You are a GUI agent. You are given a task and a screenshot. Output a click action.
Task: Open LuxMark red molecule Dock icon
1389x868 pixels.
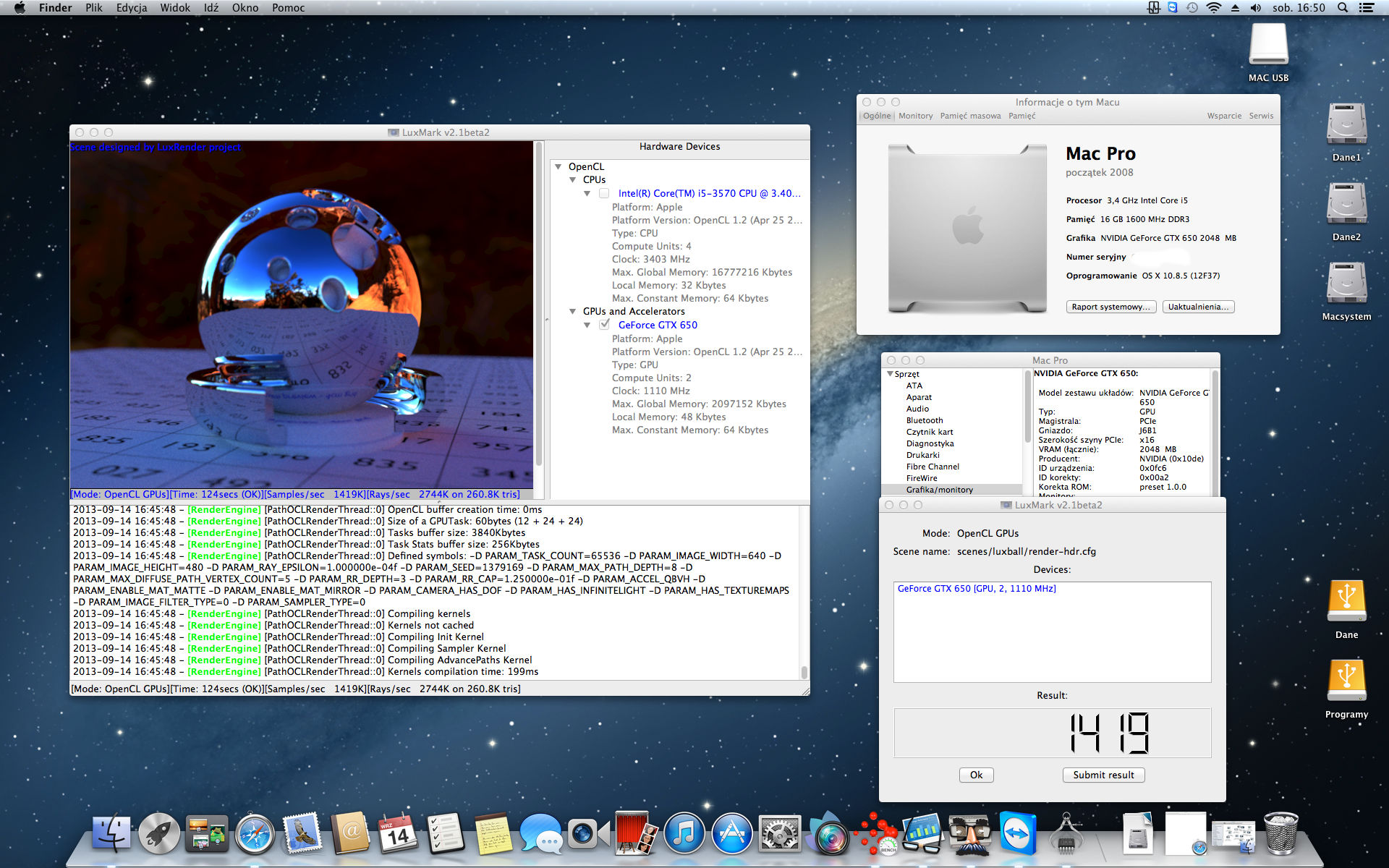click(875, 833)
